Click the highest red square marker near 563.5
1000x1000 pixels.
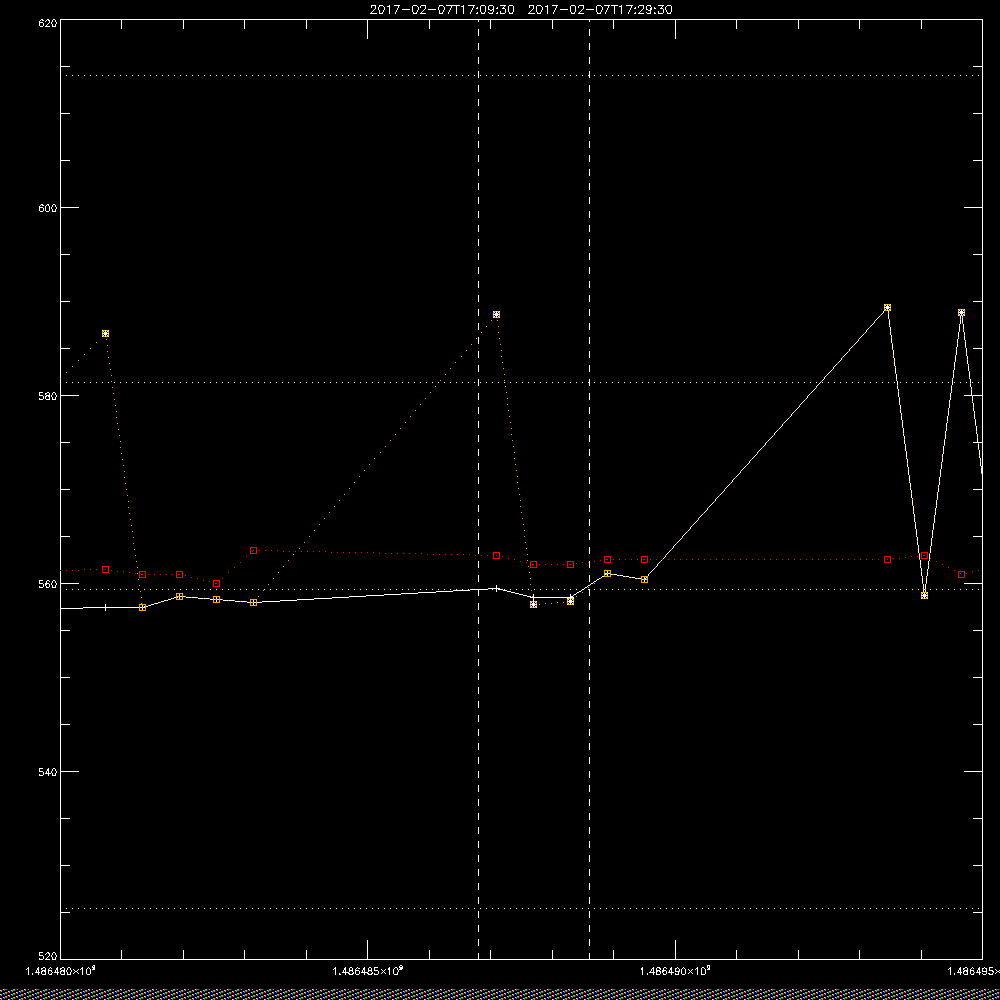pos(253,550)
